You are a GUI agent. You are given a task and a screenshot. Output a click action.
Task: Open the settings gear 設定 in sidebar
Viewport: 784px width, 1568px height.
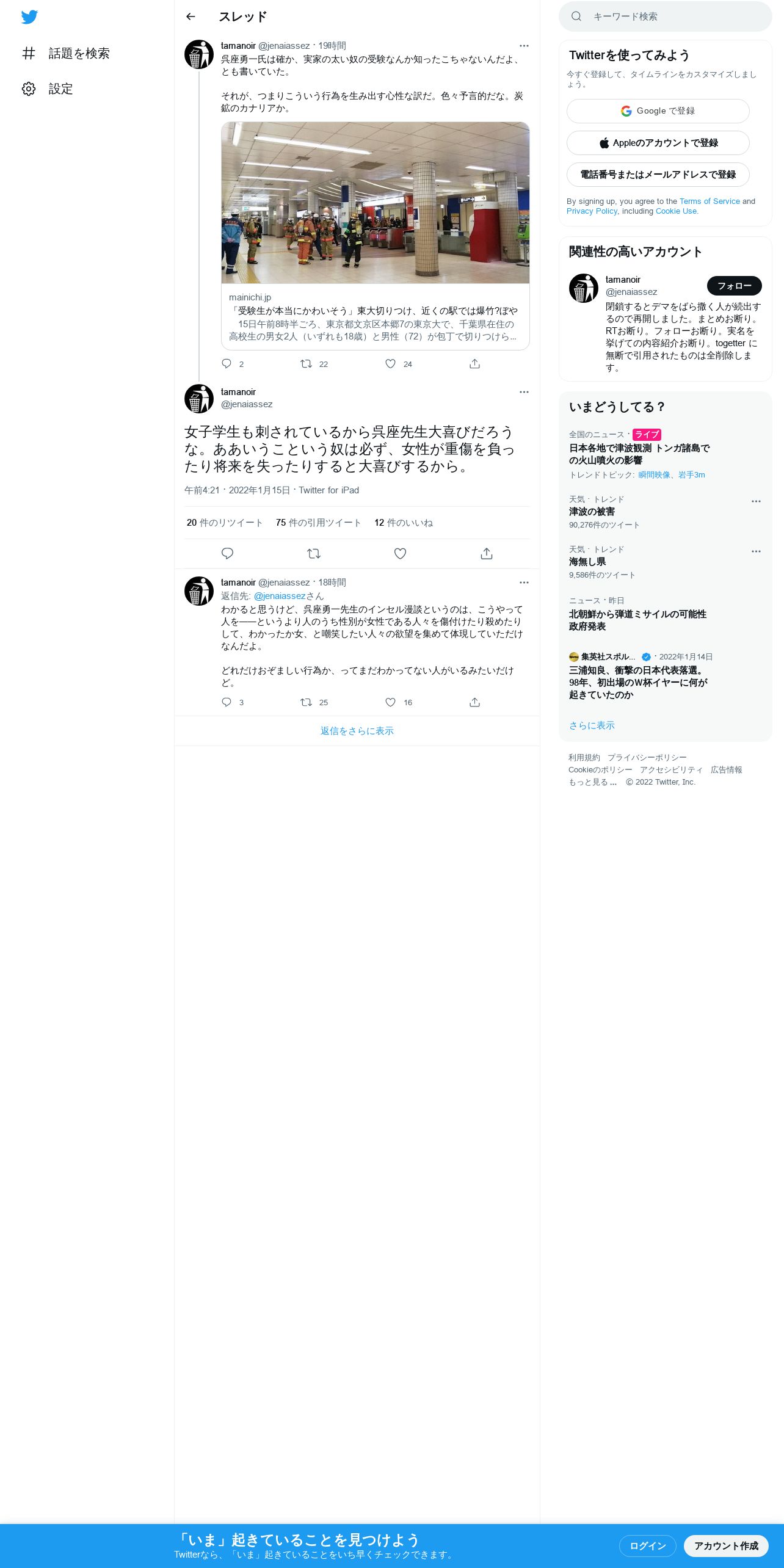[x=48, y=89]
